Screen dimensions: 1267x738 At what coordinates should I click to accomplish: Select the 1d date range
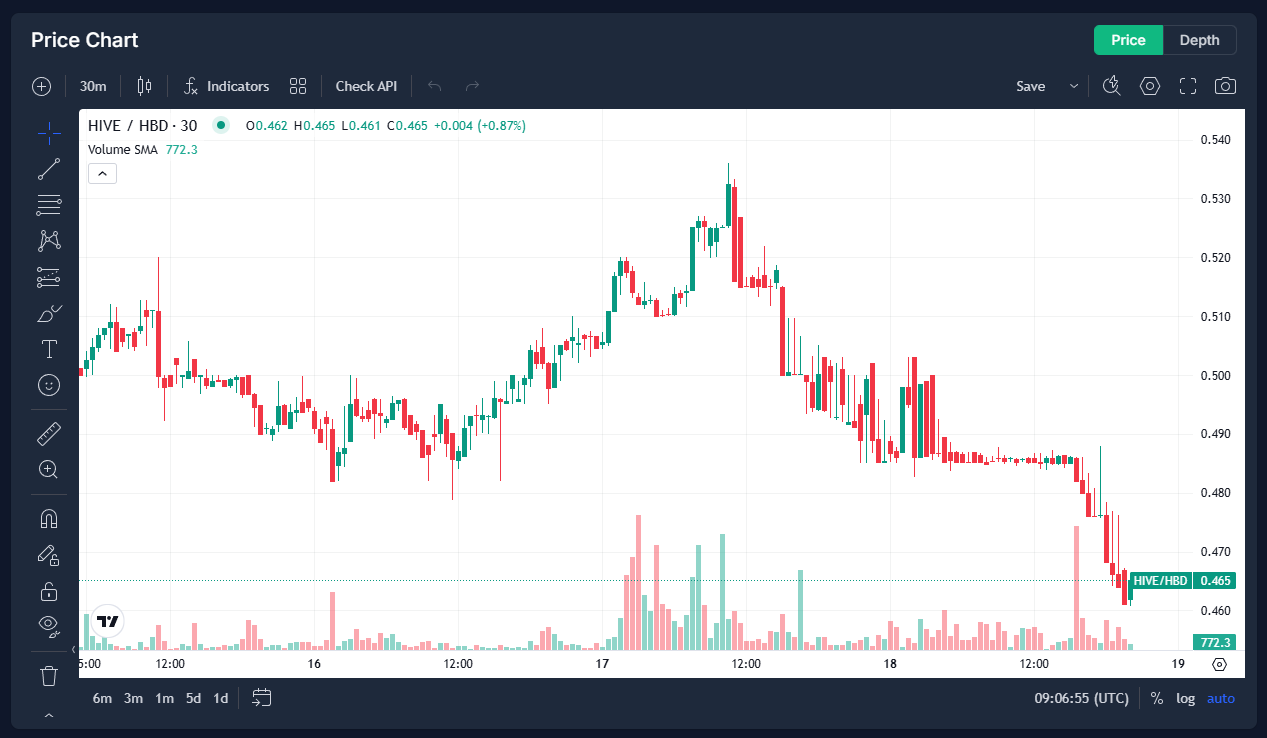coord(221,698)
